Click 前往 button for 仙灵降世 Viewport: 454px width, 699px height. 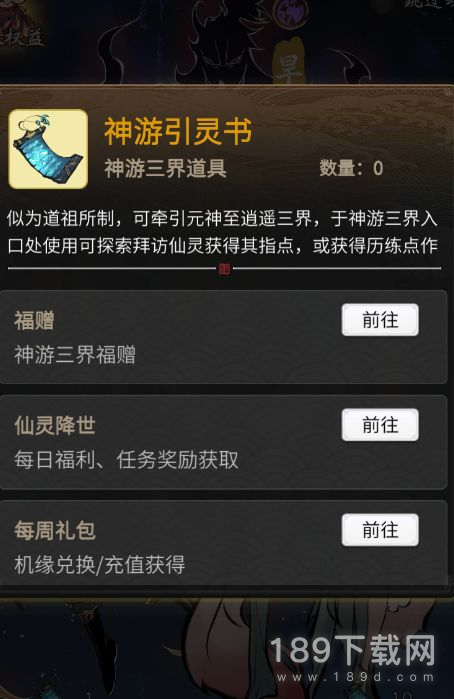click(380, 425)
